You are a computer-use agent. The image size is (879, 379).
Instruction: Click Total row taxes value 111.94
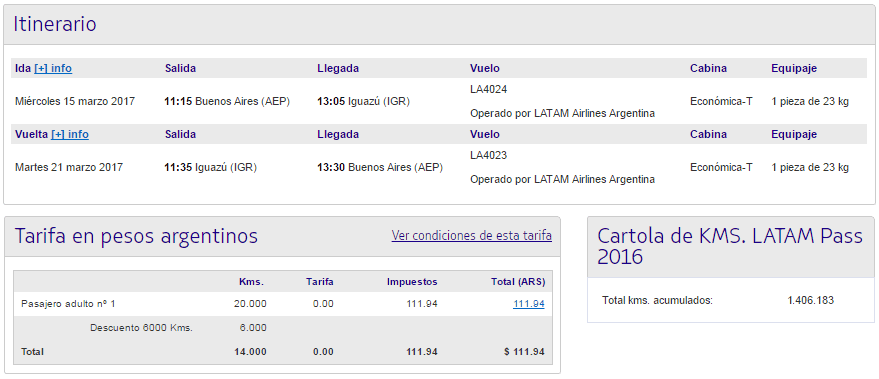[x=422, y=352]
